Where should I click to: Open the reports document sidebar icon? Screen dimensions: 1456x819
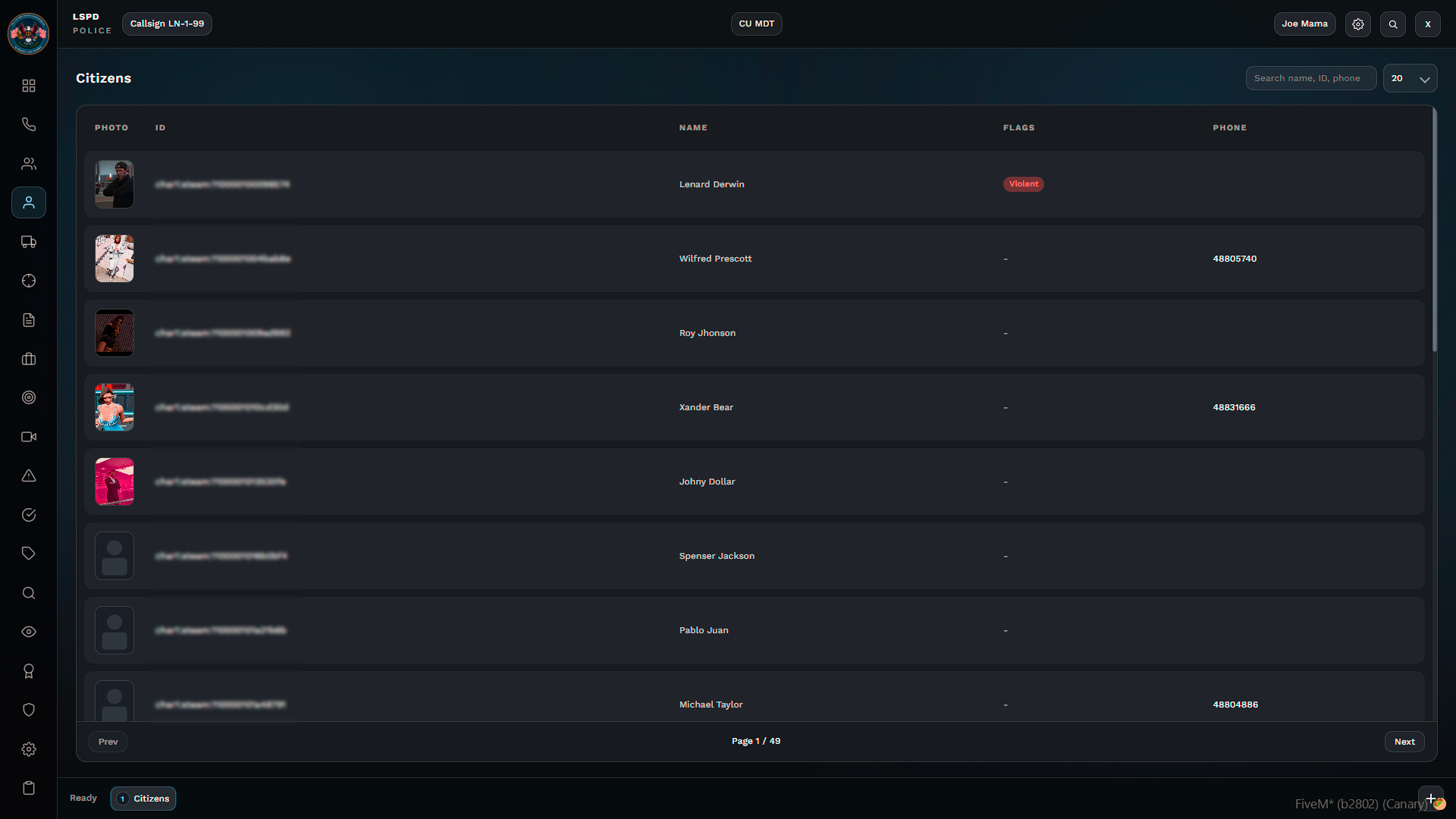pyautogui.click(x=29, y=320)
